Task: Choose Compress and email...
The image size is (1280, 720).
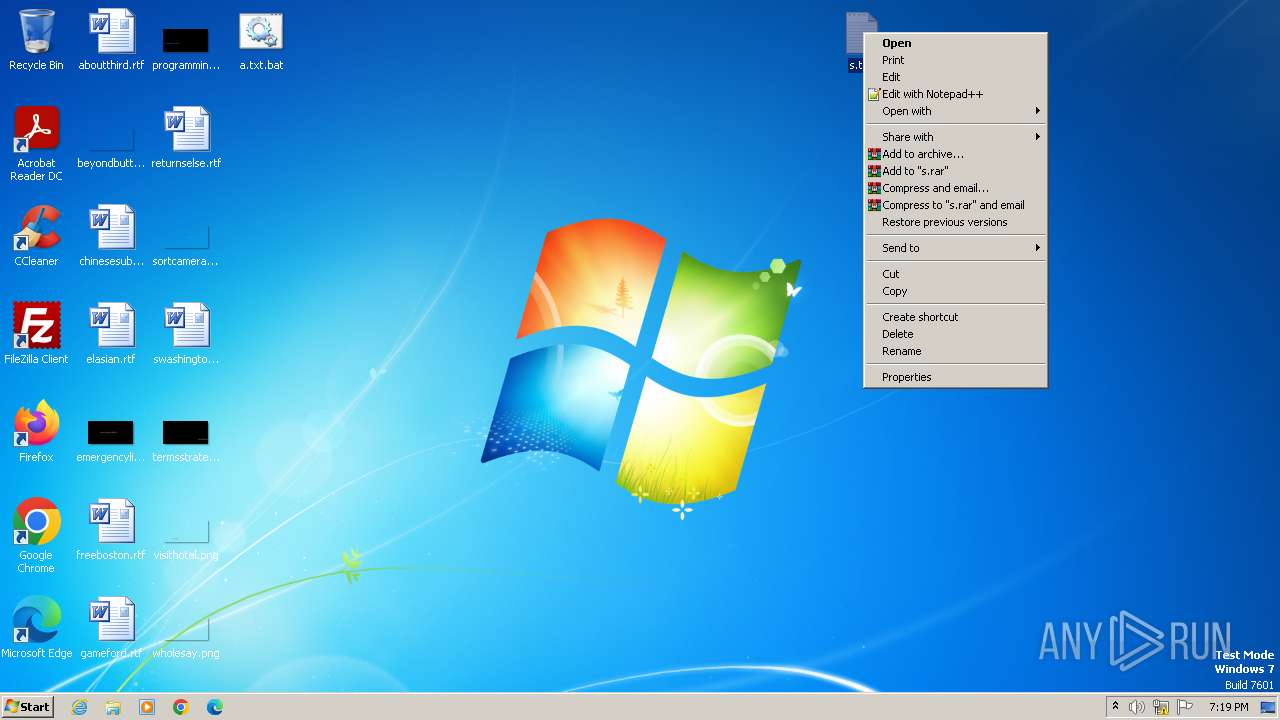Action: (955, 188)
